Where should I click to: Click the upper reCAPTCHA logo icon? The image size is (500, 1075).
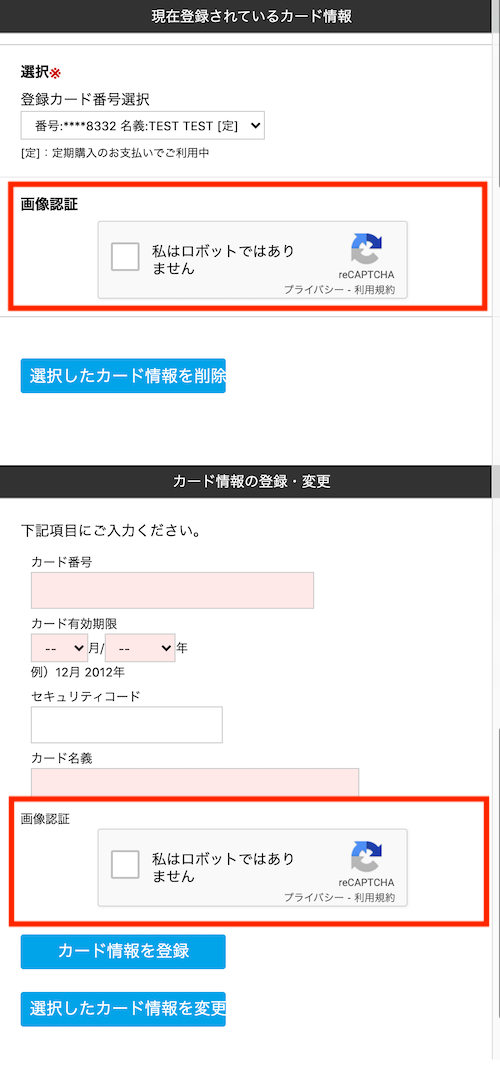coord(366,249)
